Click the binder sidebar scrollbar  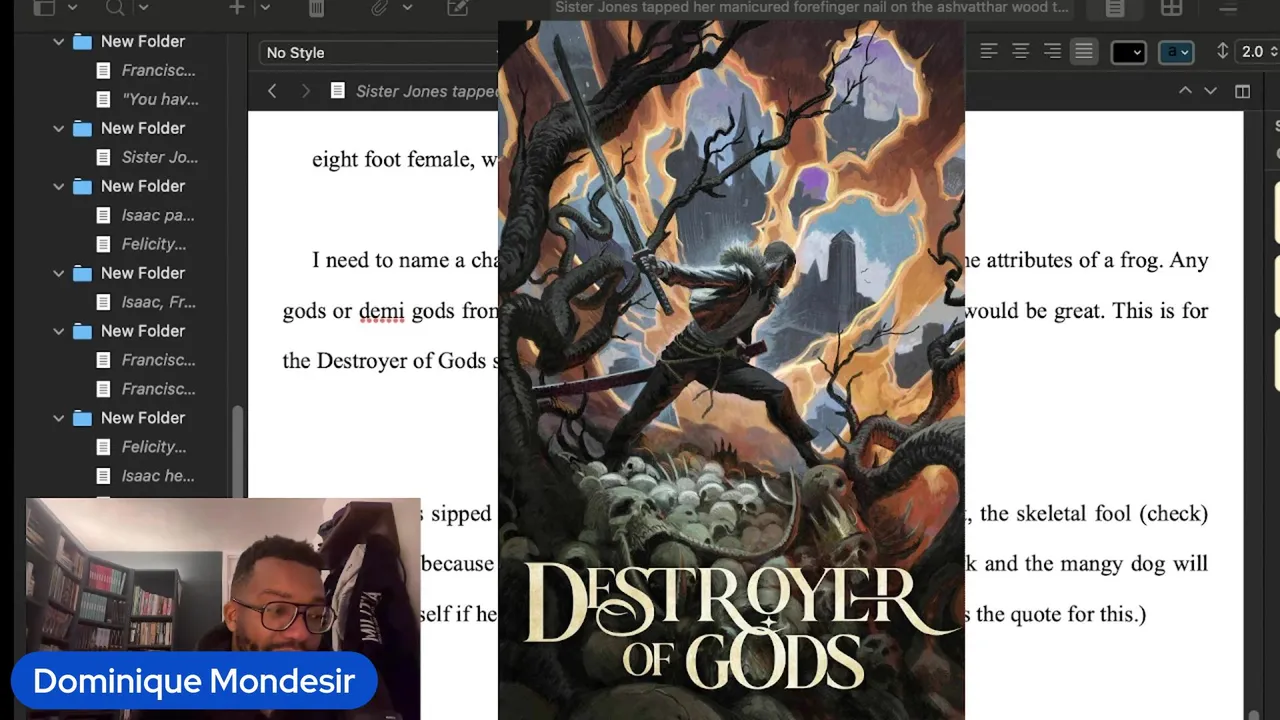[x=238, y=450]
